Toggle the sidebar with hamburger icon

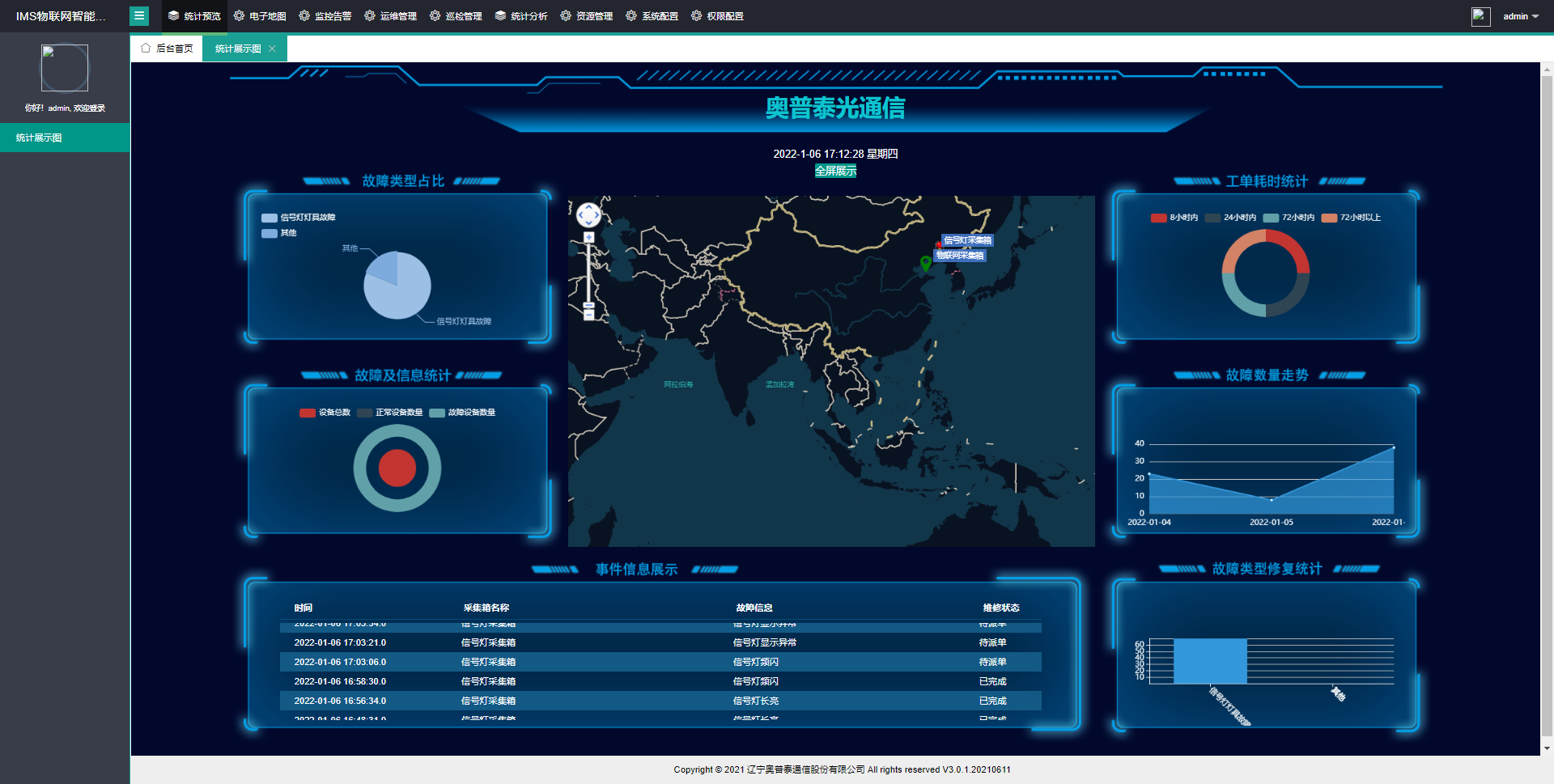pyautogui.click(x=139, y=15)
